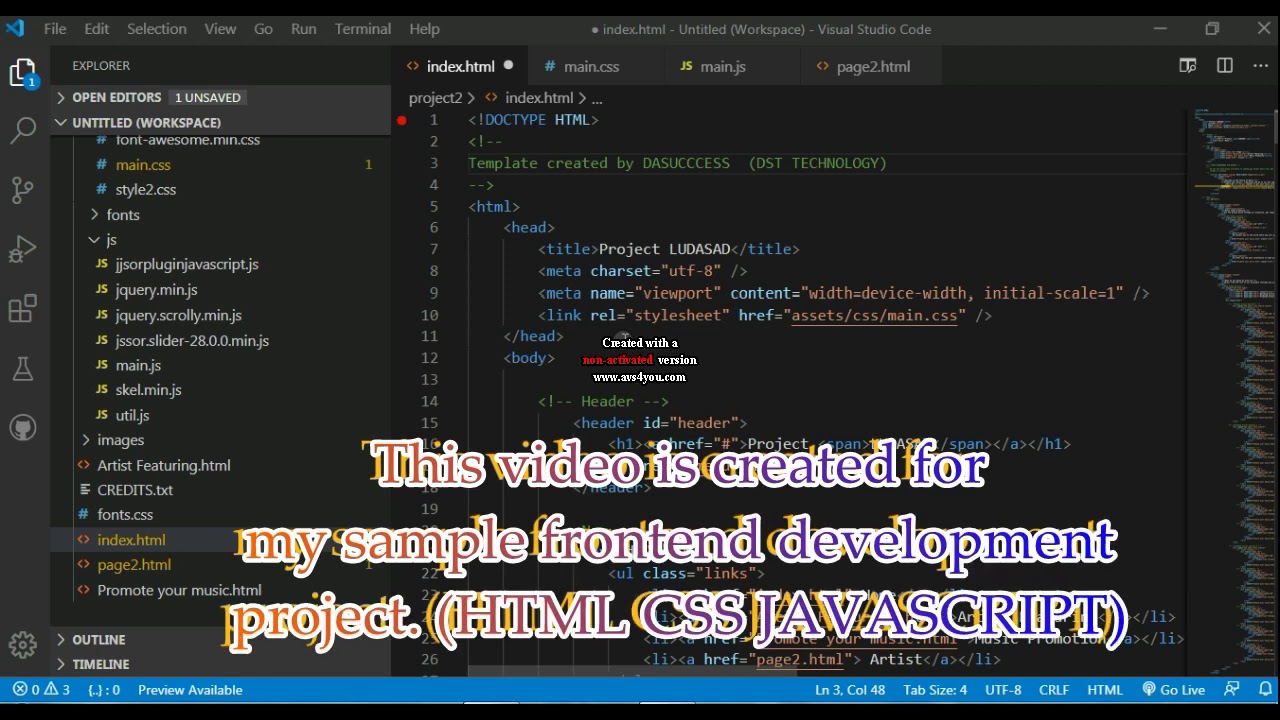Open the Selection menu
The height and width of the screenshot is (720, 1280).
[156, 29]
